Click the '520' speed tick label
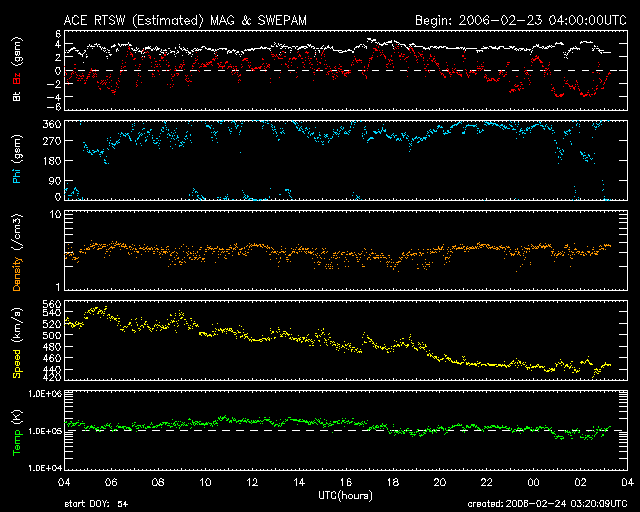 point(52,324)
